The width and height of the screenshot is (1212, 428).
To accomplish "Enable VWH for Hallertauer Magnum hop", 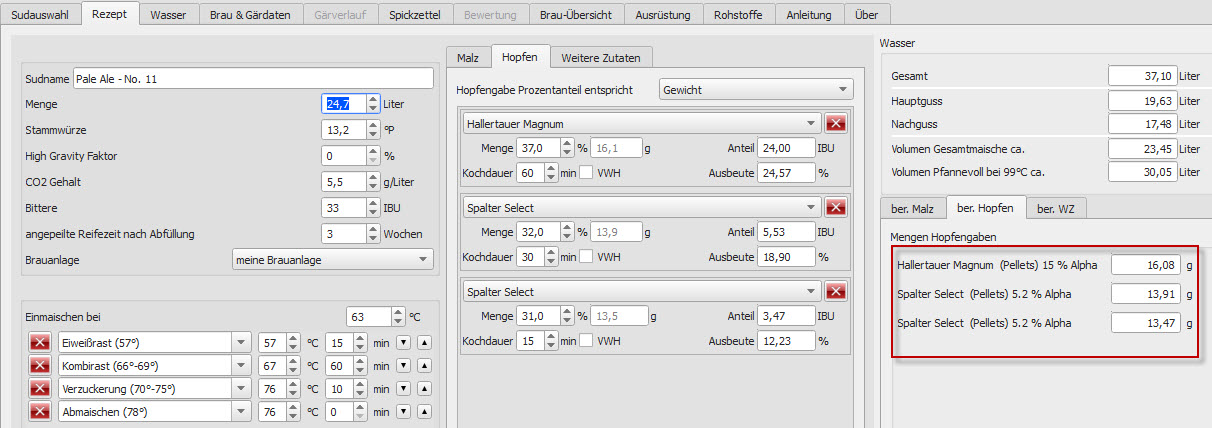I will pyautogui.click(x=586, y=172).
